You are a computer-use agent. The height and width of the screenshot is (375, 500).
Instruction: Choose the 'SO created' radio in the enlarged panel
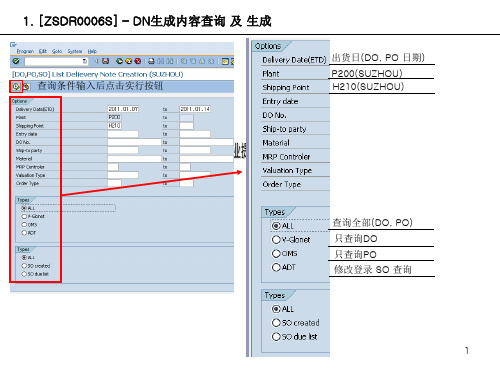(x=276, y=323)
